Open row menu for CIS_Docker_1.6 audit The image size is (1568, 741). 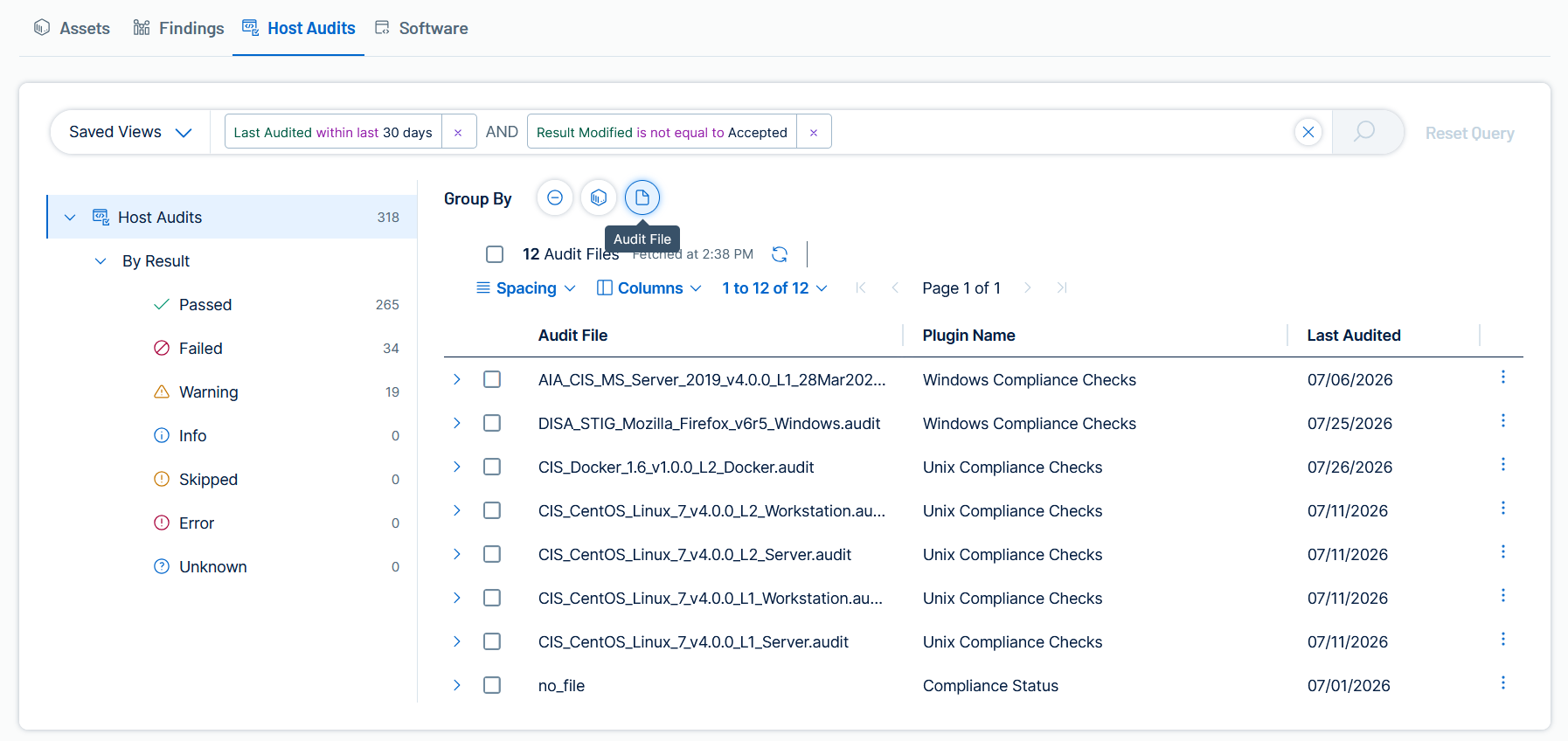pos(1503,464)
